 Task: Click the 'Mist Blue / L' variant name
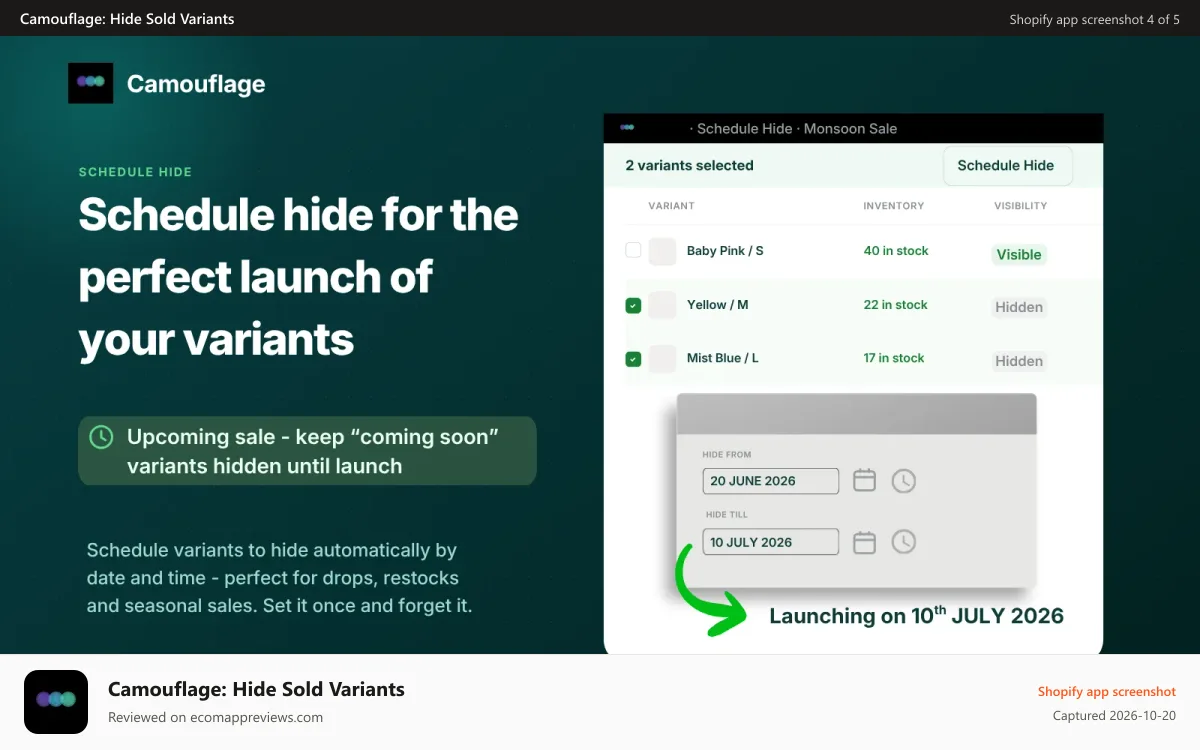pyautogui.click(x=722, y=358)
